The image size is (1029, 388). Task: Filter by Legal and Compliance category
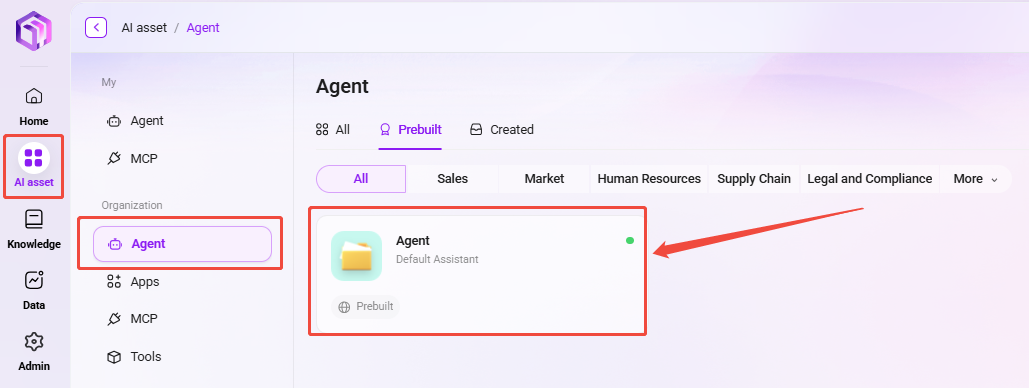coord(870,179)
